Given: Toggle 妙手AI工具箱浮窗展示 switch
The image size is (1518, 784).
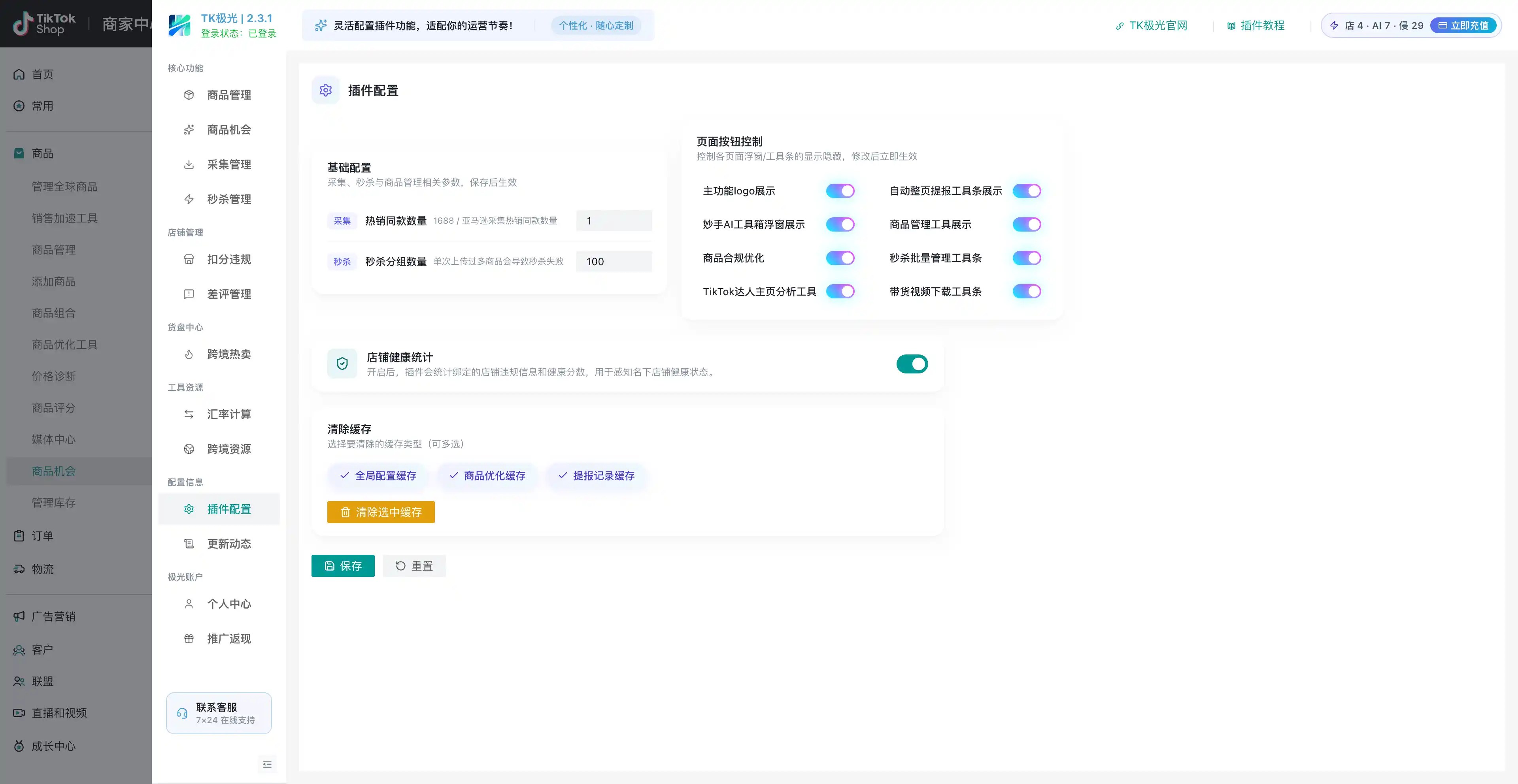Looking at the screenshot, I should (x=840, y=224).
